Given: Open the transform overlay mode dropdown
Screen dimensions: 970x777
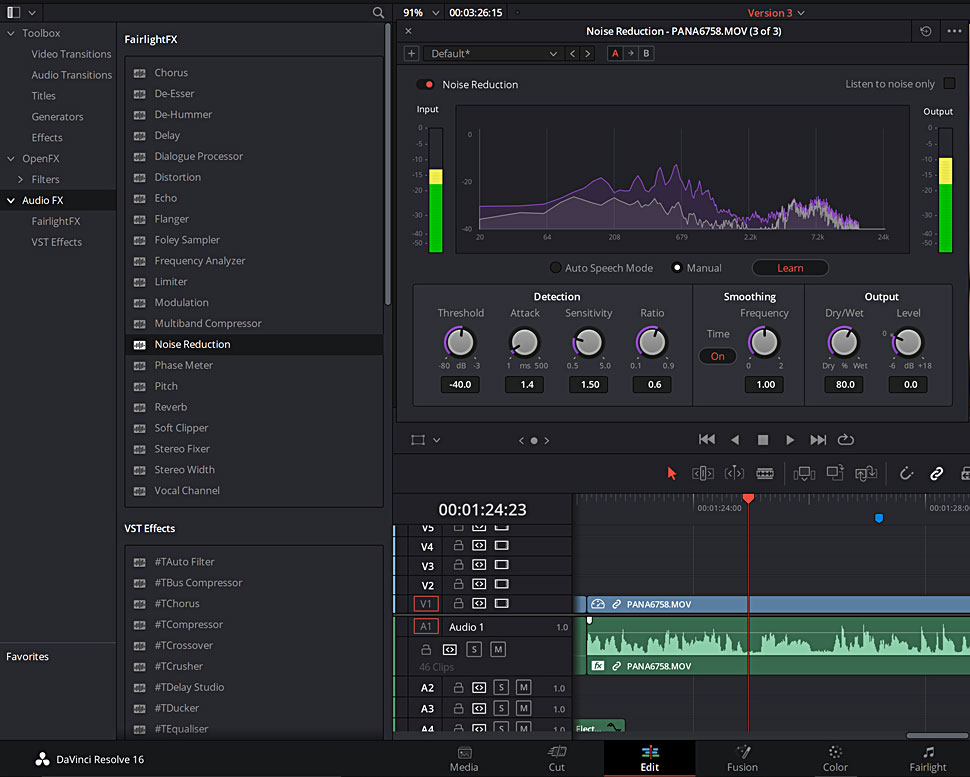Looking at the screenshot, I should 437,440.
